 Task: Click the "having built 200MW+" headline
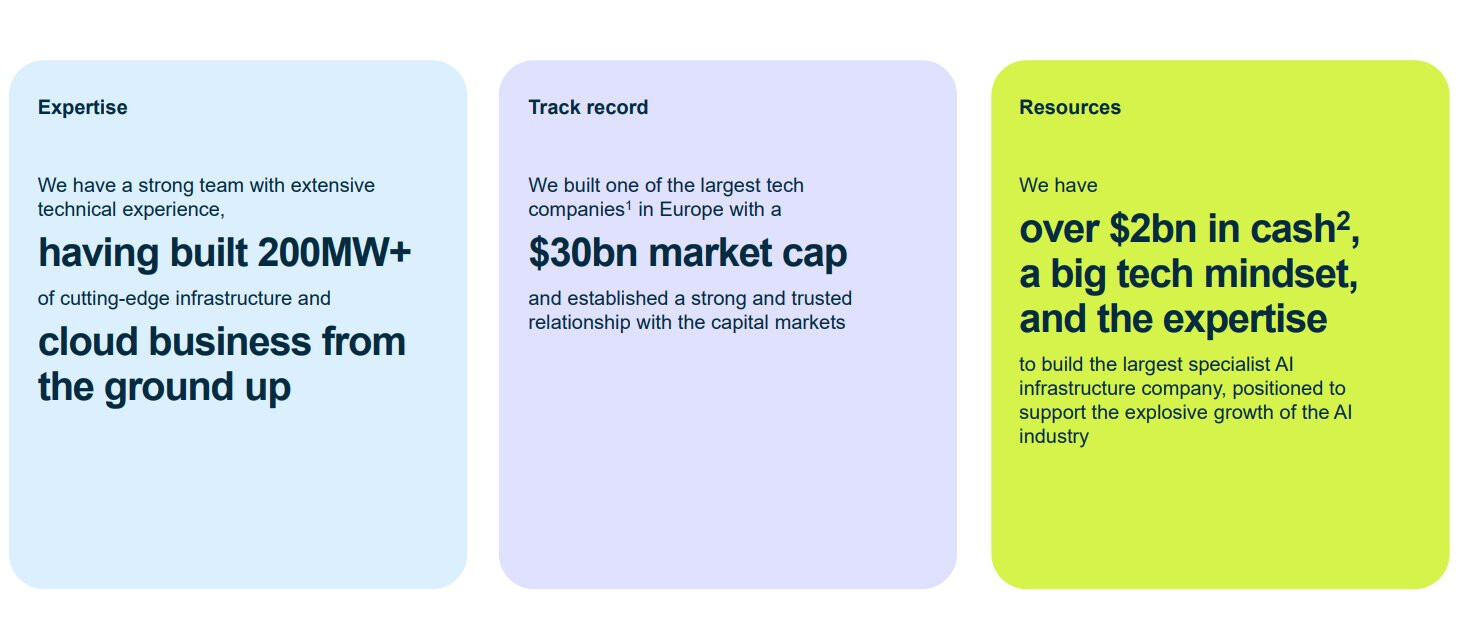[x=224, y=253]
